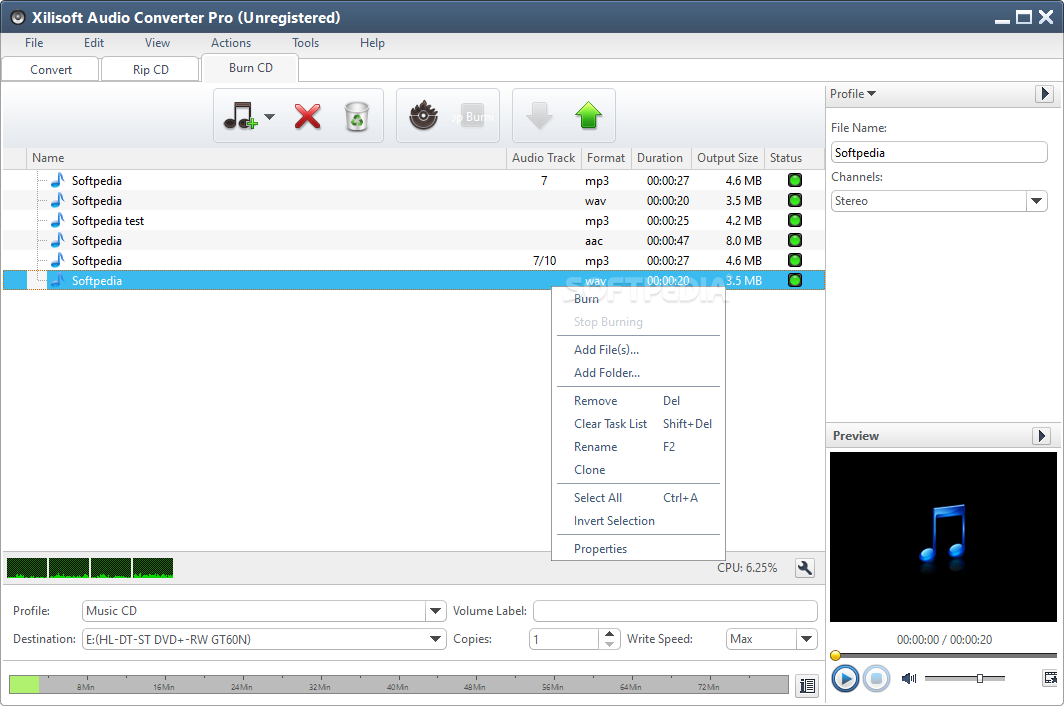
Task: Click status light of the aac row
Action: 795,240
